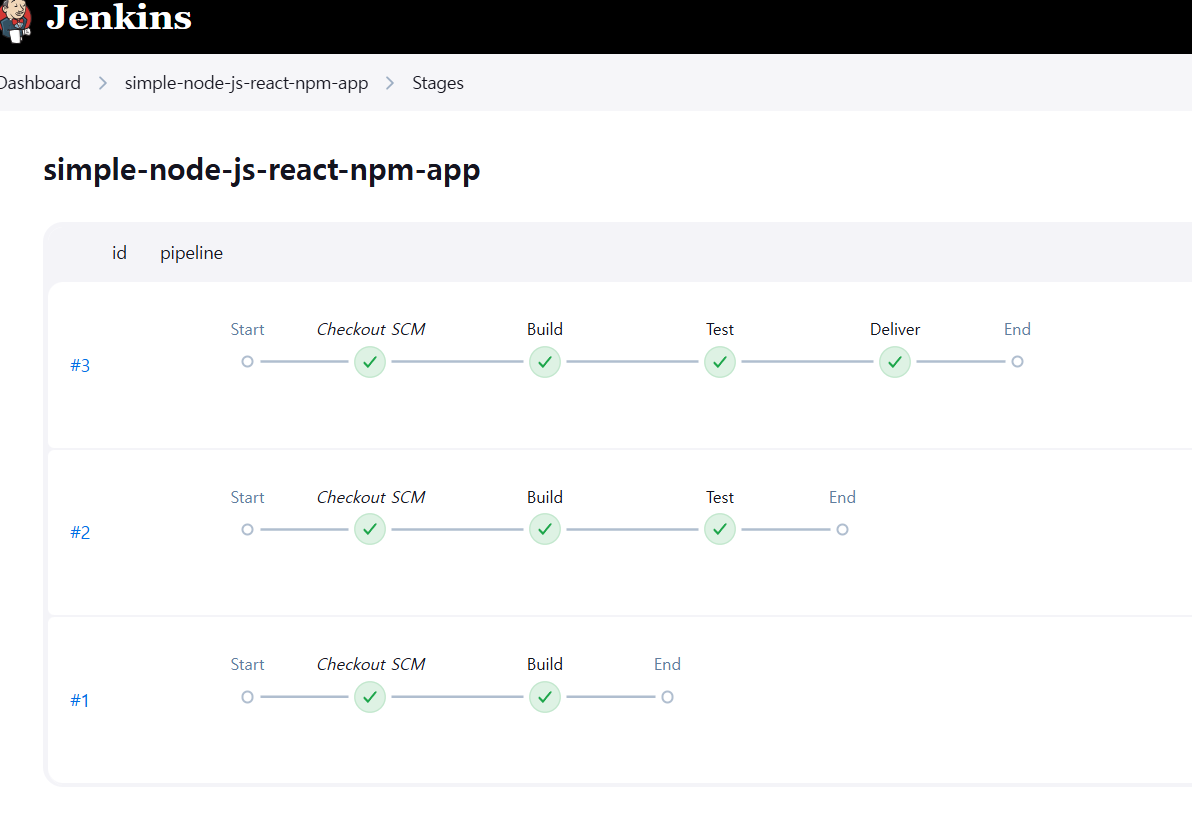
Task: Click the Deliver stage label in build #3
Action: 895,329
